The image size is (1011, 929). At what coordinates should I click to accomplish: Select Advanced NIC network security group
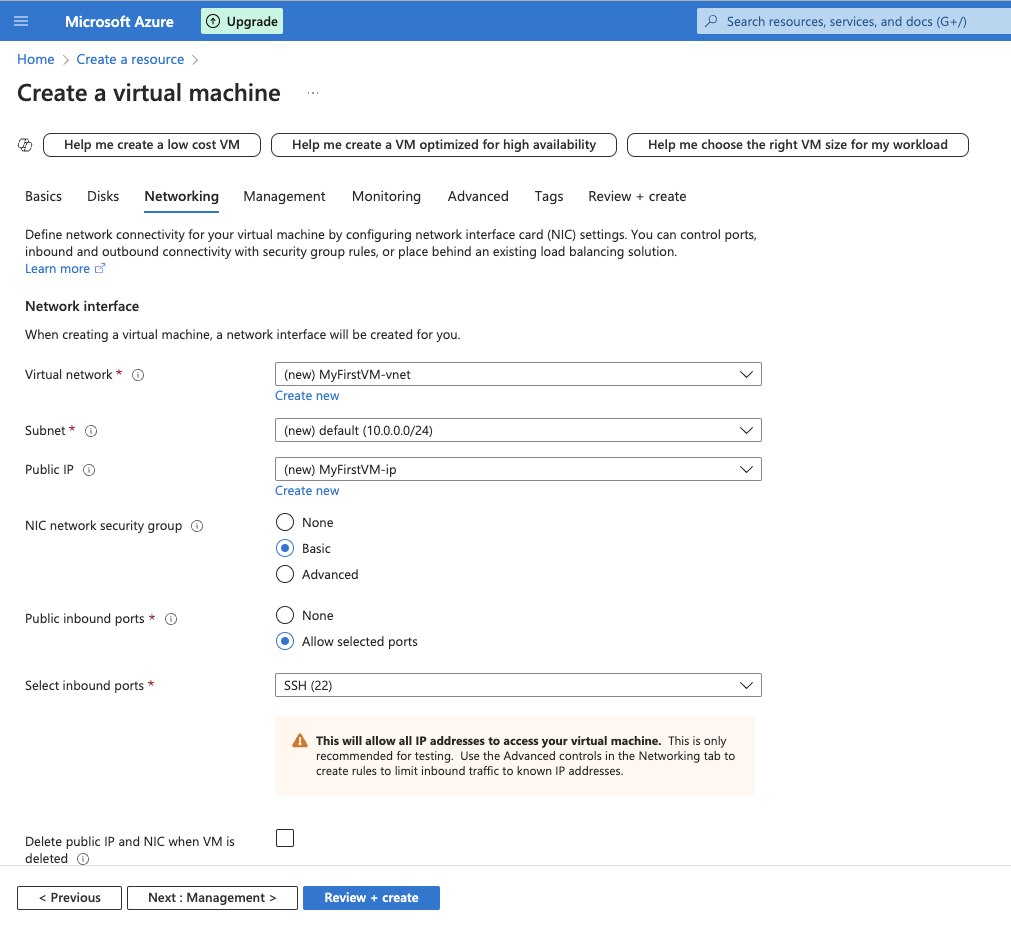[x=284, y=574]
